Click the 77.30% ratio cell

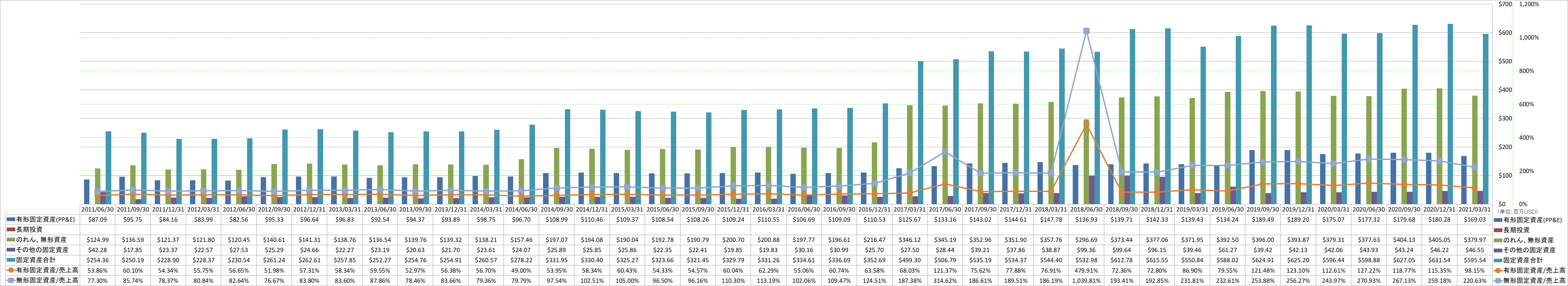[98, 280]
